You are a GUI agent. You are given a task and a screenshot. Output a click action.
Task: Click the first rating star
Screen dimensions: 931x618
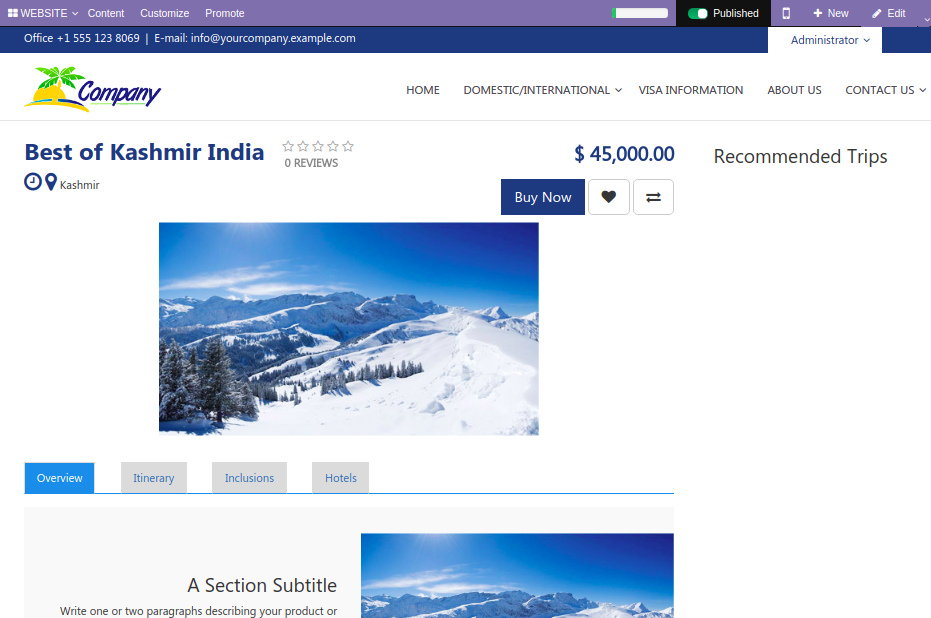pyautogui.click(x=288, y=146)
